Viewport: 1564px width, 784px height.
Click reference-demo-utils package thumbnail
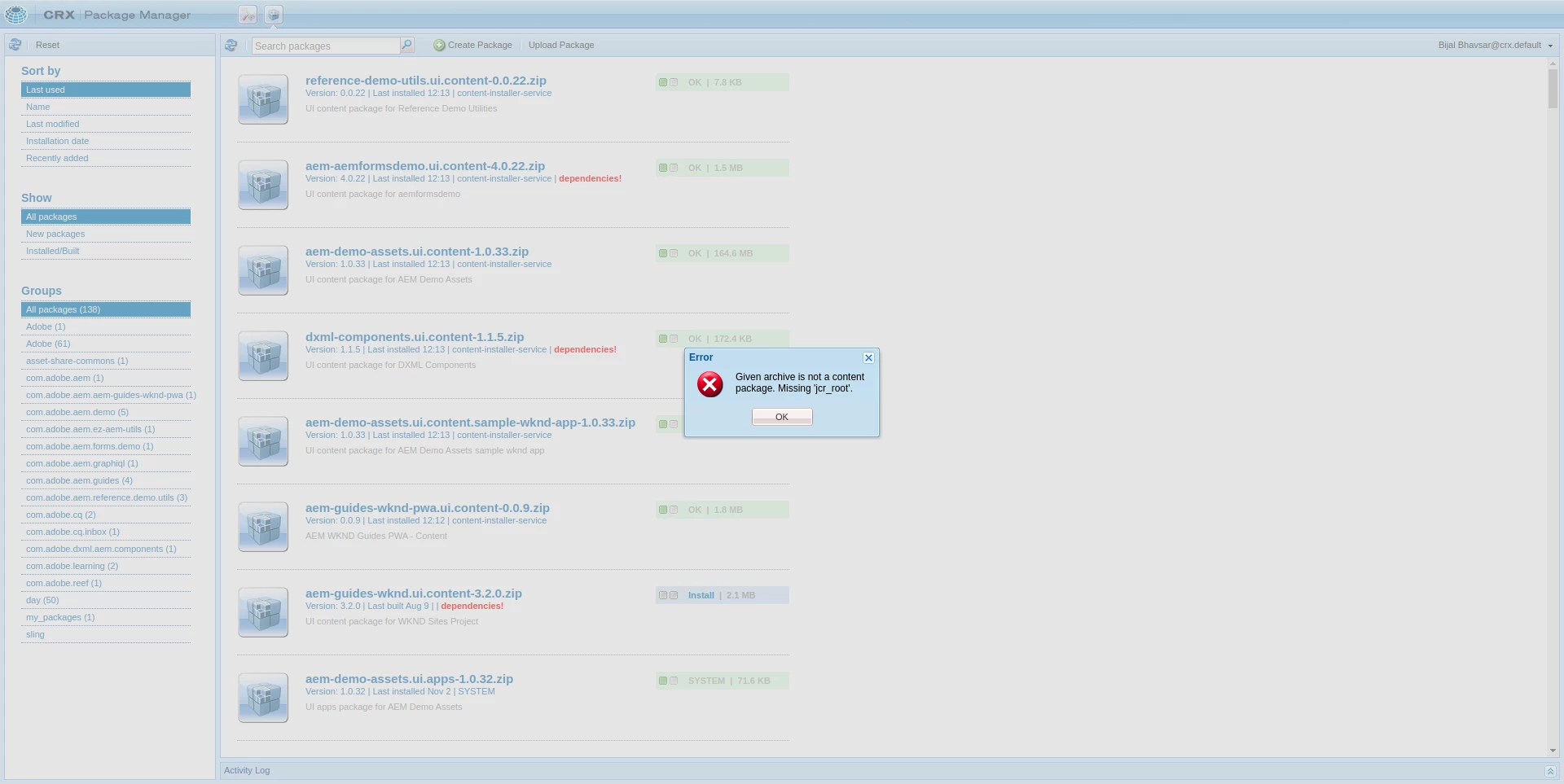point(263,99)
